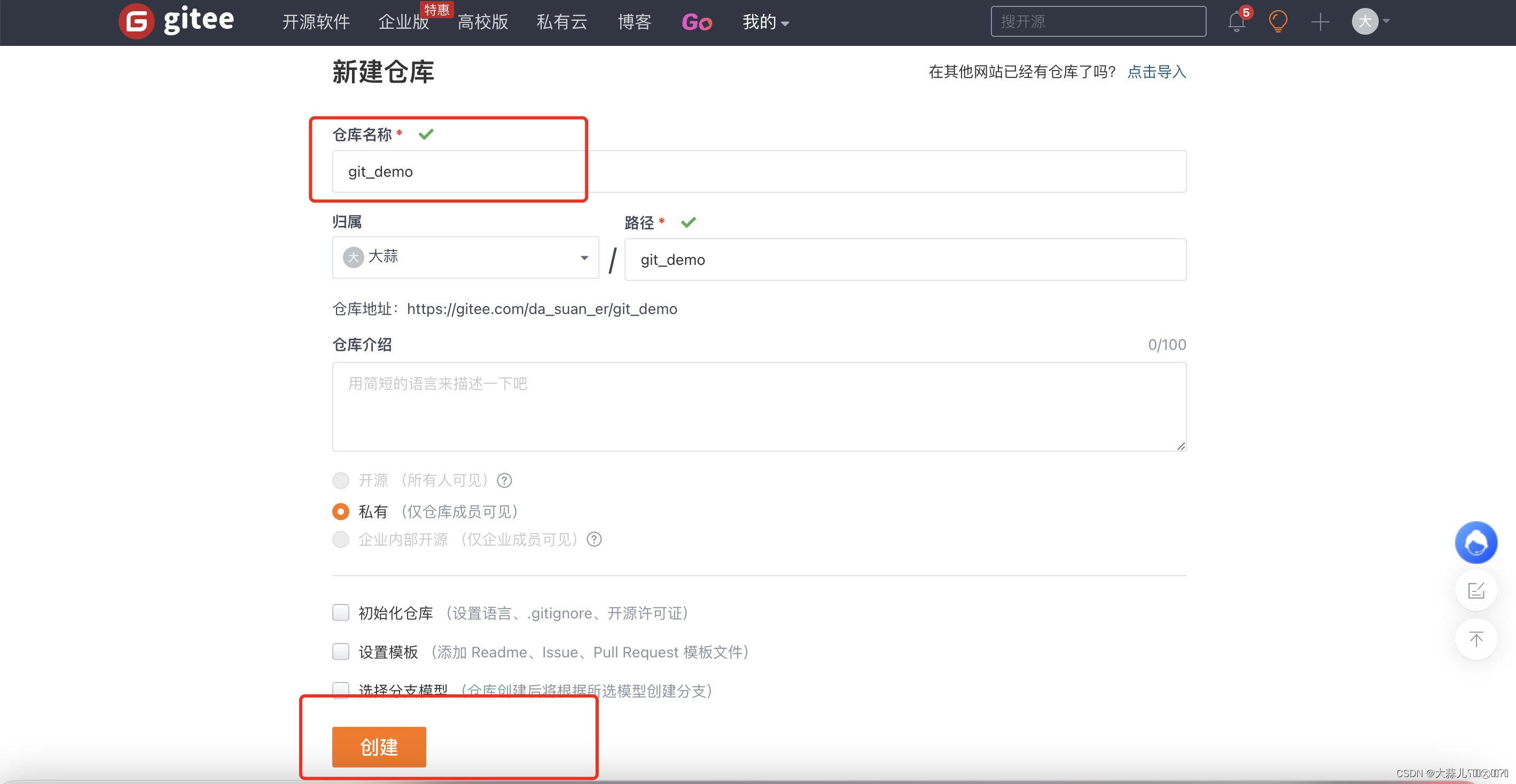Open the 归属 owner dropdown showing 大蒜
Screen dimensions: 1516x784
[x=465, y=257]
